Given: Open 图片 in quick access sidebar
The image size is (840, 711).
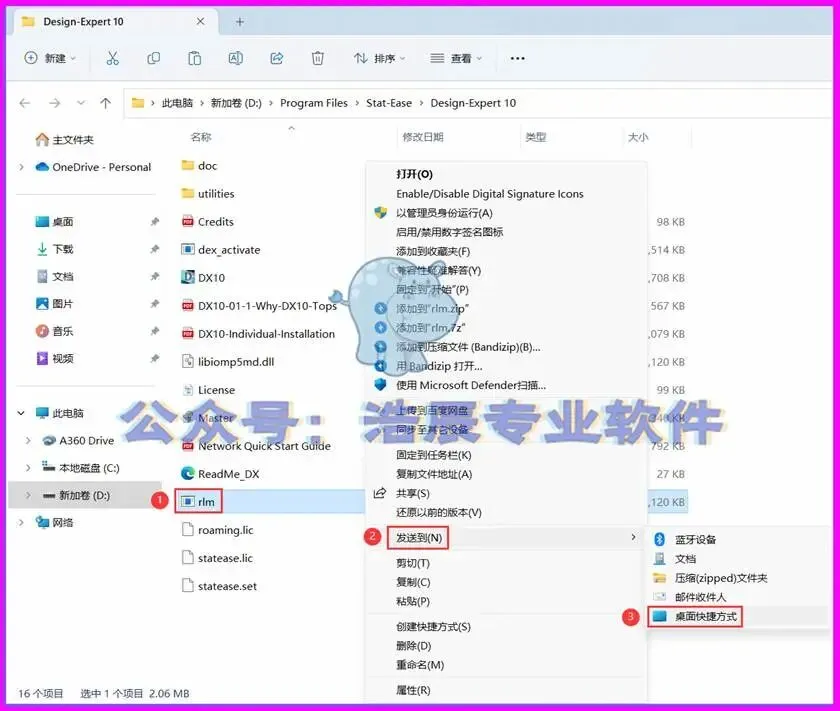Looking at the screenshot, I should (x=63, y=304).
